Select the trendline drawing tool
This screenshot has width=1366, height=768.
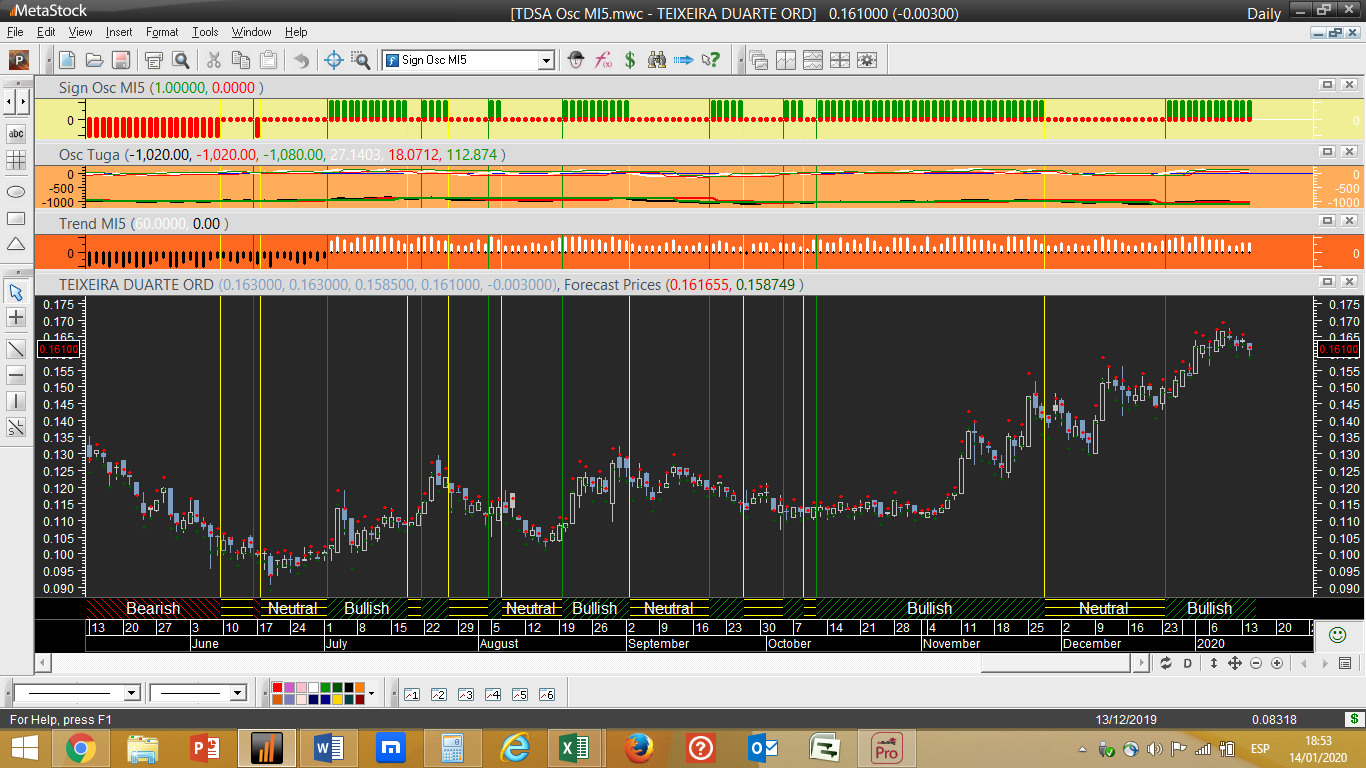tap(16, 348)
